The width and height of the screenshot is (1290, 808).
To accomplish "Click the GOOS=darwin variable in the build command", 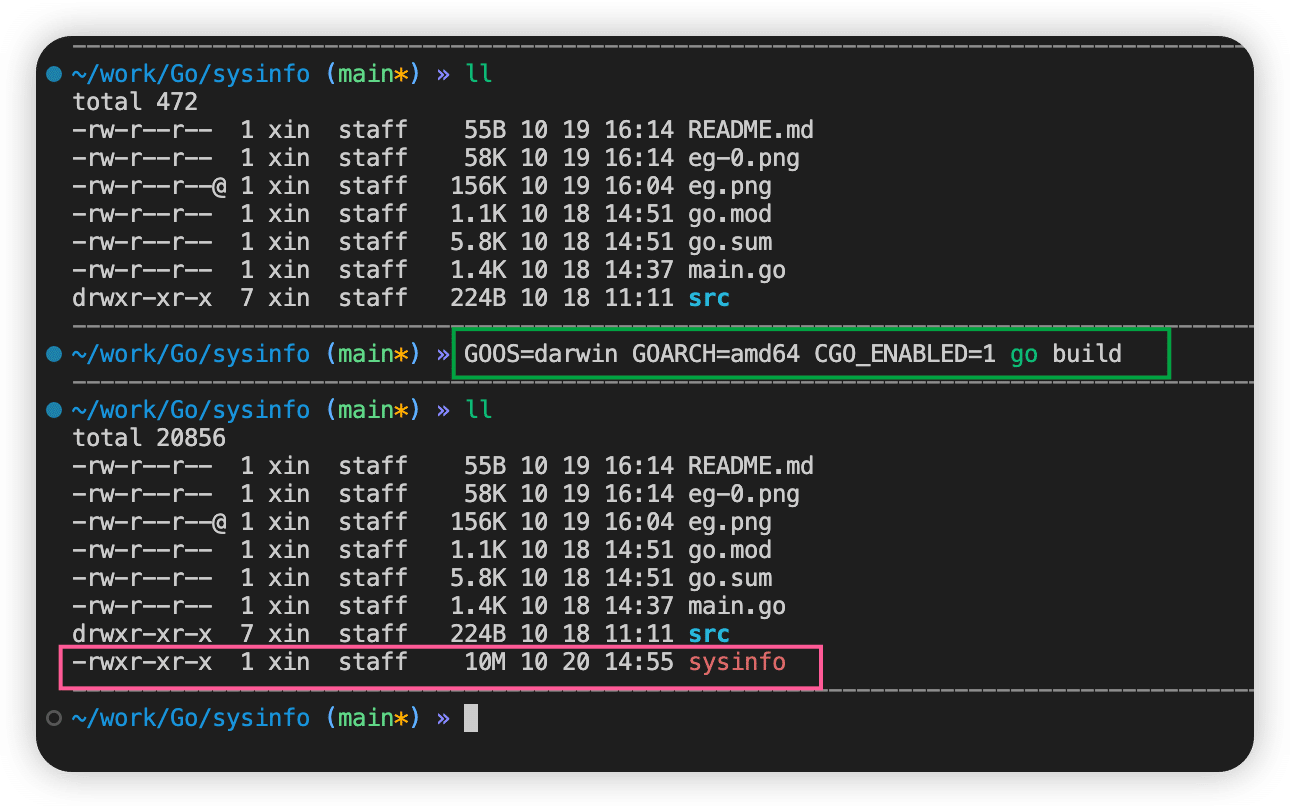I will 541,354.
